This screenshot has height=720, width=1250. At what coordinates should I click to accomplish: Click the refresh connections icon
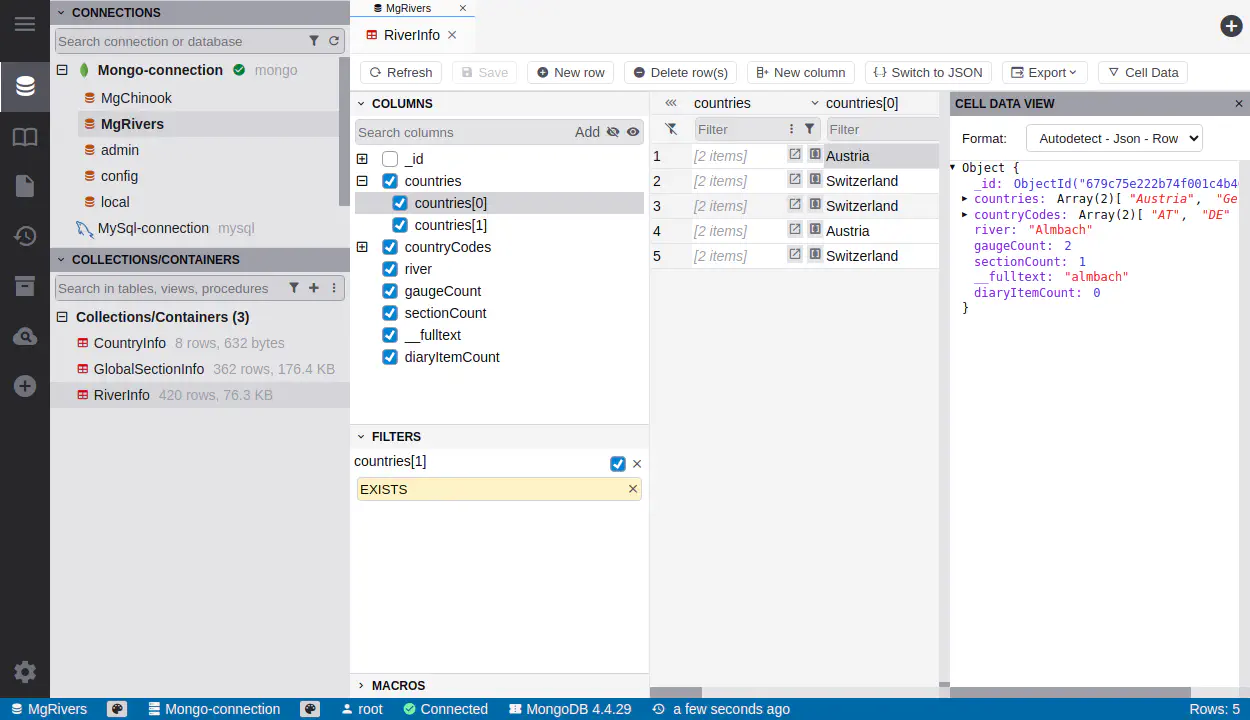(x=334, y=41)
